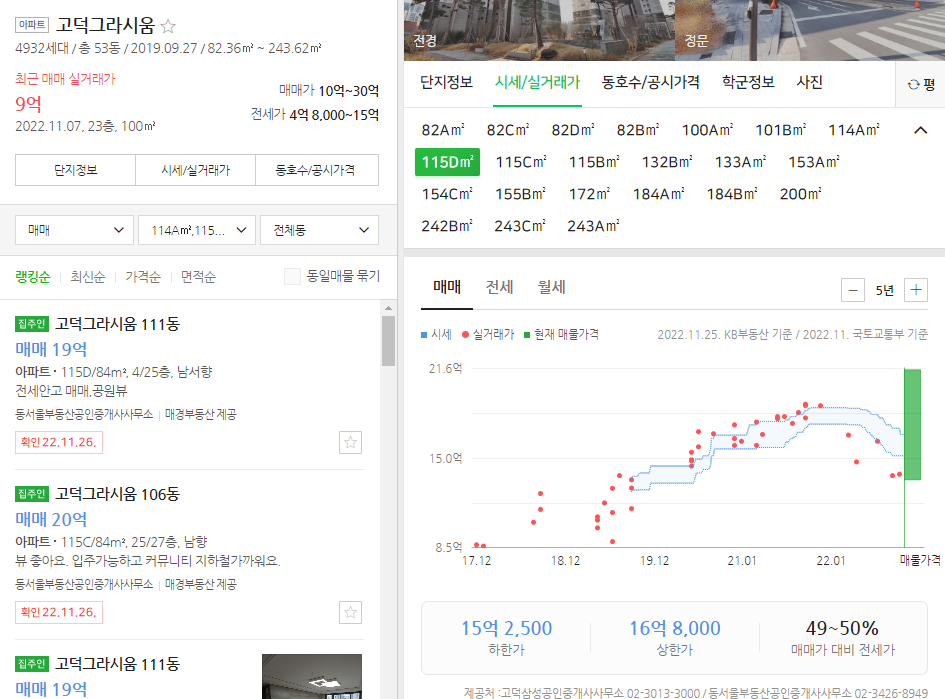Image resolution: width=945 pixels, height=699 pixels.
Task: Open the 전경 photo thumbnail
Action: click(x=539, y=30)
